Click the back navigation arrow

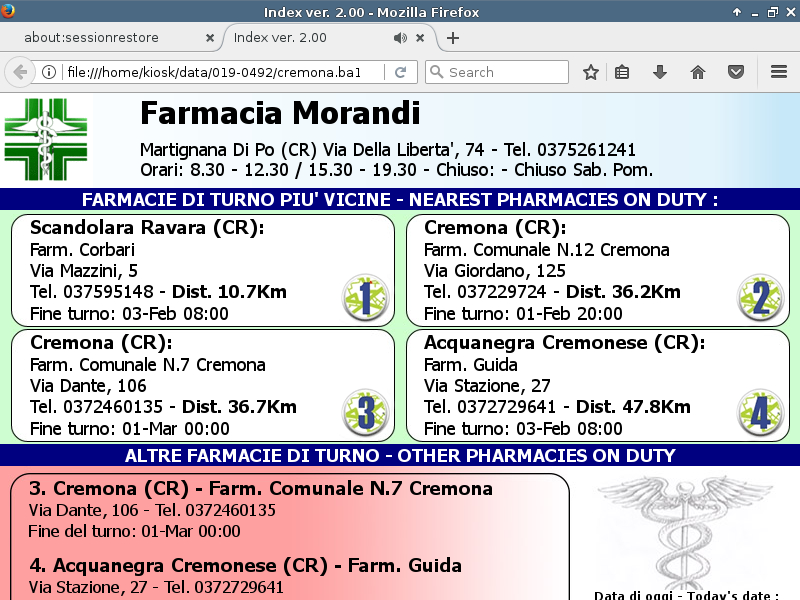click(19, 72)
